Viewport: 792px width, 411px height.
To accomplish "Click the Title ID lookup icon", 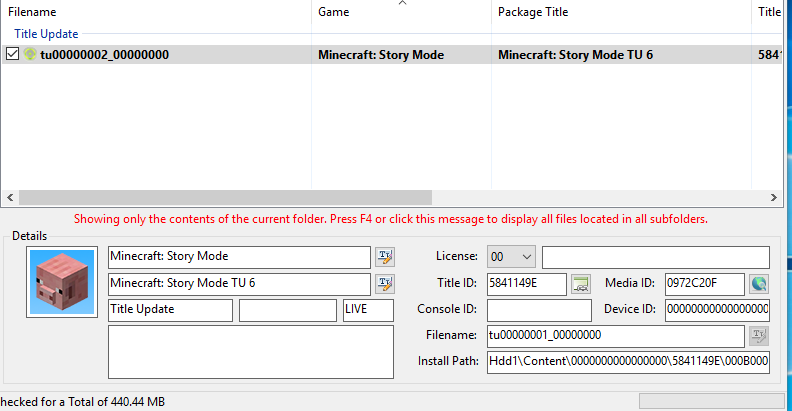I will click(x=581, y=284).
